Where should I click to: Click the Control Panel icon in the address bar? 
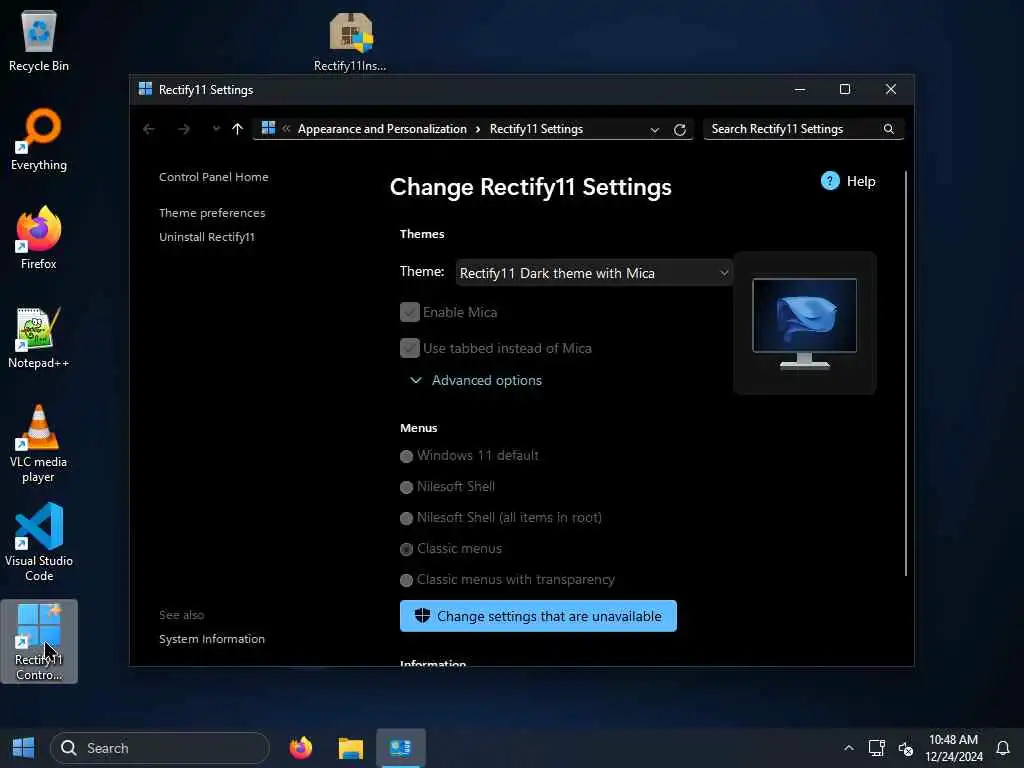(268, 128)
